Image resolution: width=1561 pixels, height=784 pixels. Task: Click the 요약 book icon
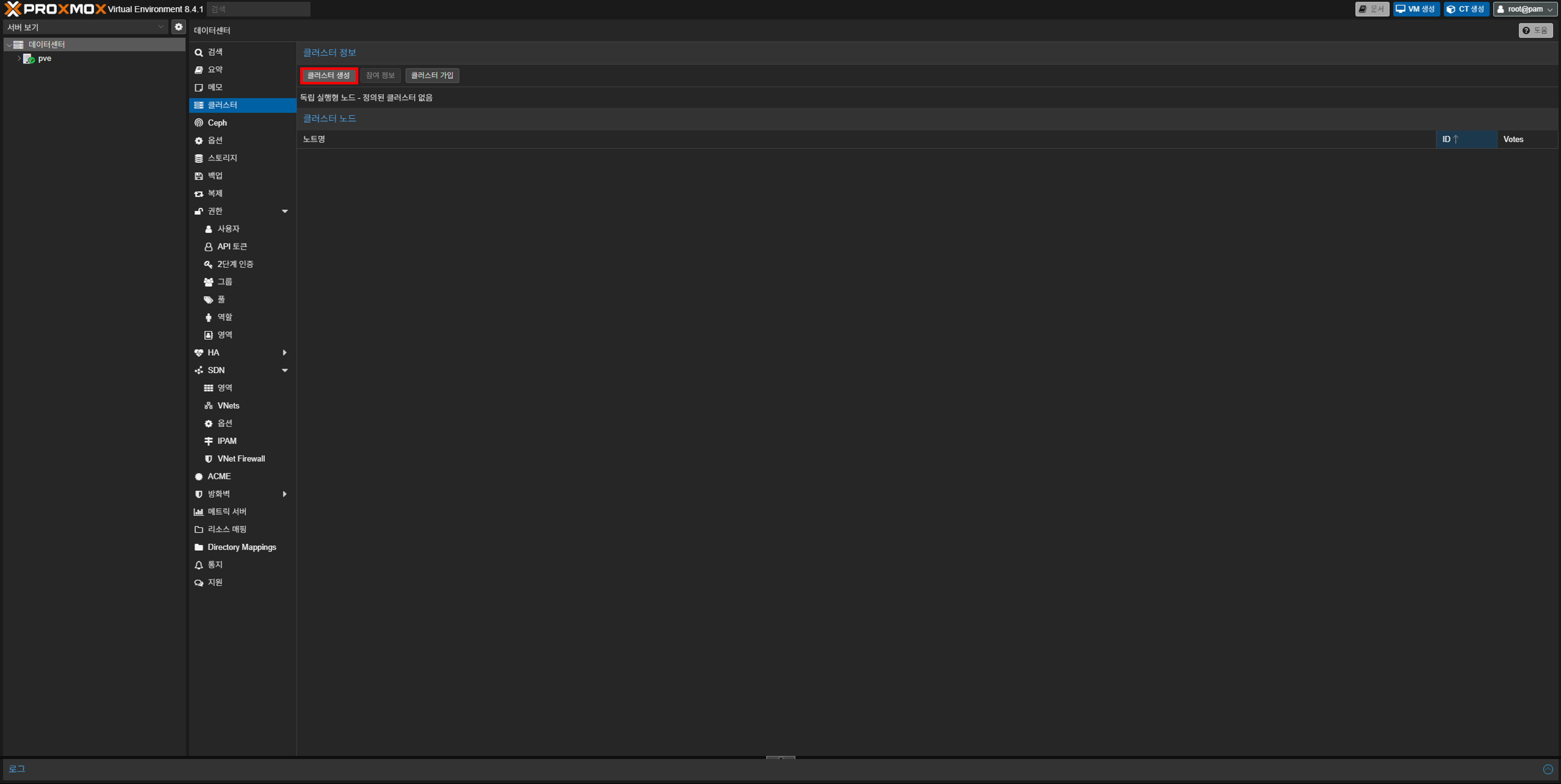[198, 70]
